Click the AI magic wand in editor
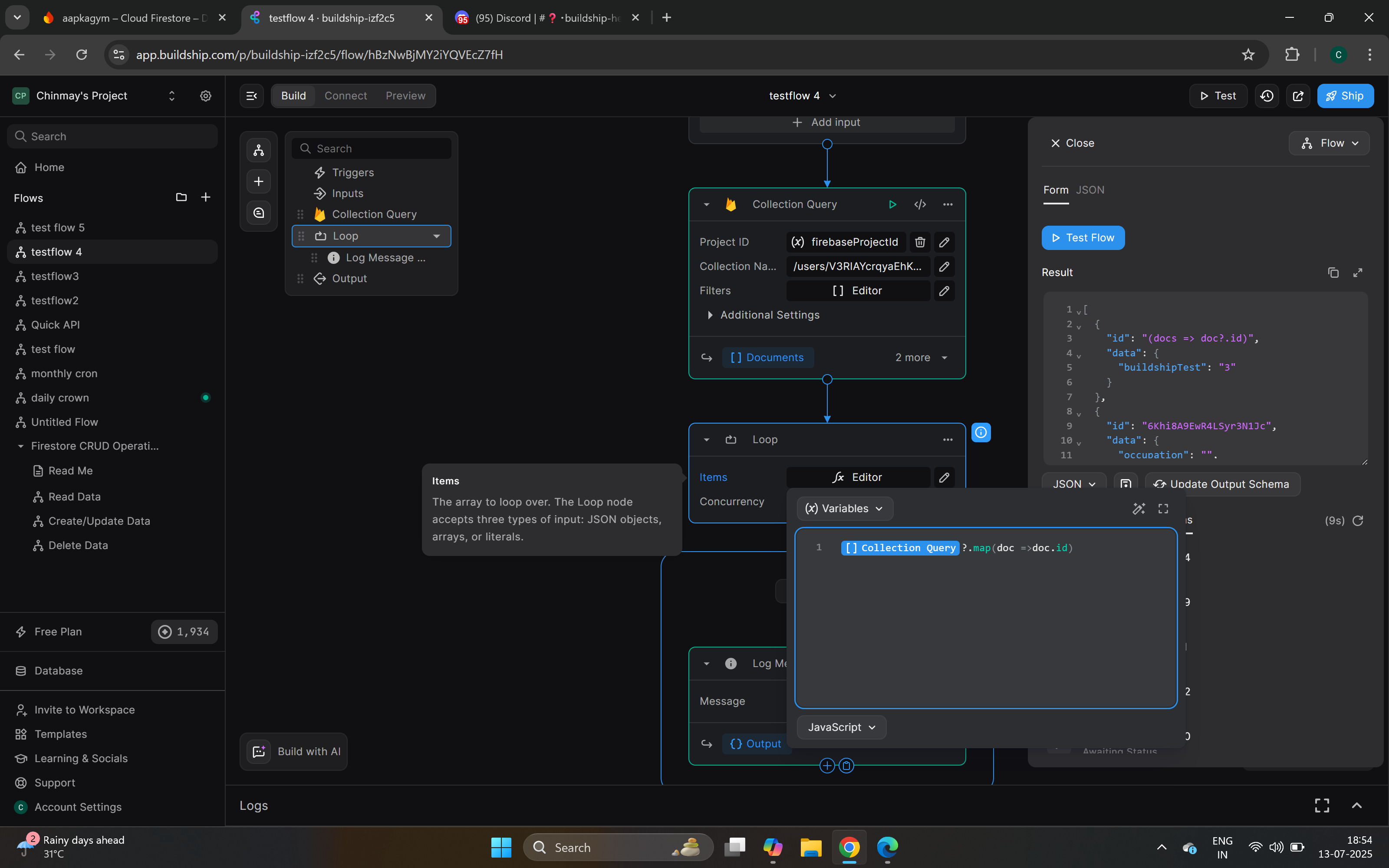The height and width of the screenshot is (868, 1389). click(1139, 509)
